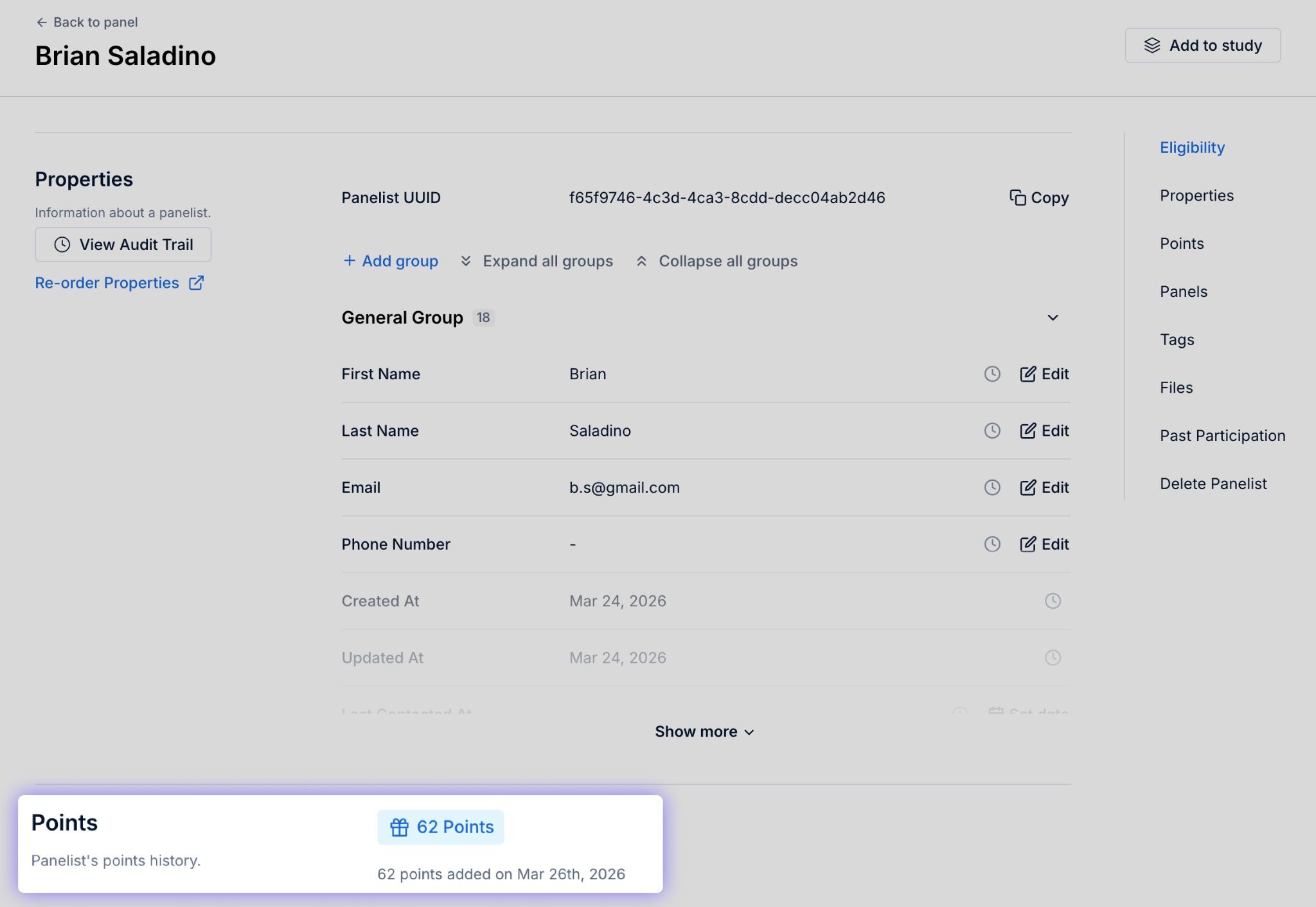Click the external link icon for Re-order Properties
1316x907 pixels.
pos(196,283)
